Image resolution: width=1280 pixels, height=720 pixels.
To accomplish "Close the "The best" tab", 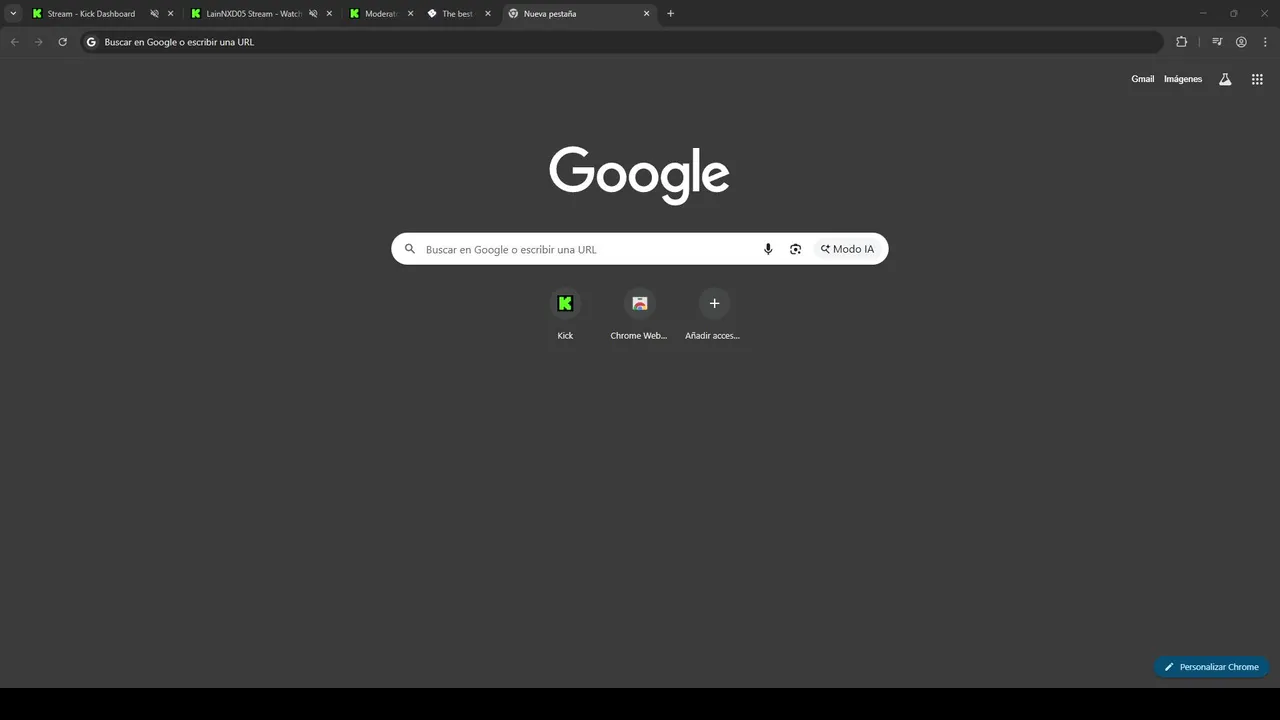I will pos(488,14).
